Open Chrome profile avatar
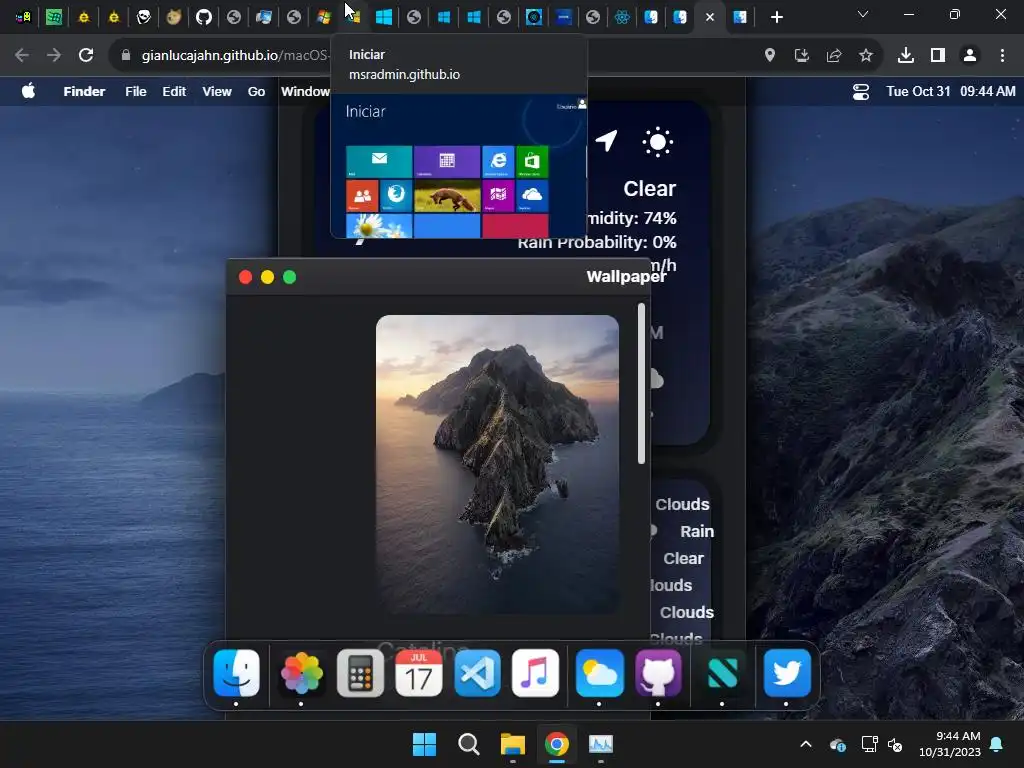This screenshot has height=768, width=1024. pos(970,56)
